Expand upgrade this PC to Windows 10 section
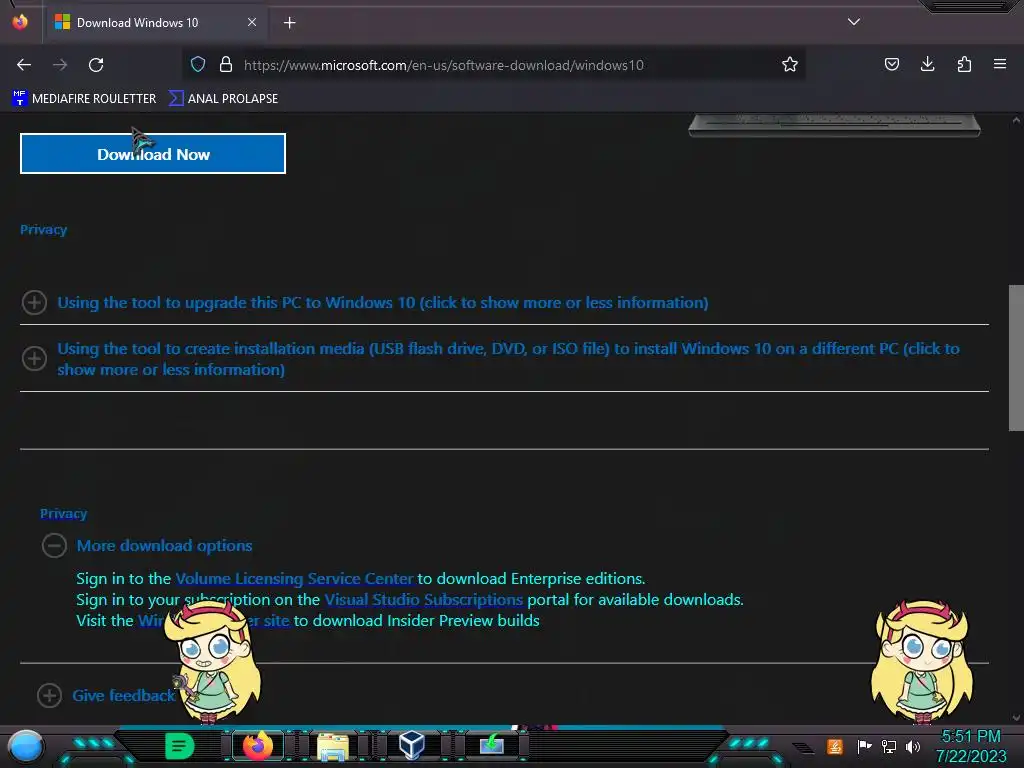The height and width of the screenshot is (768, 1024). [383, 302]
